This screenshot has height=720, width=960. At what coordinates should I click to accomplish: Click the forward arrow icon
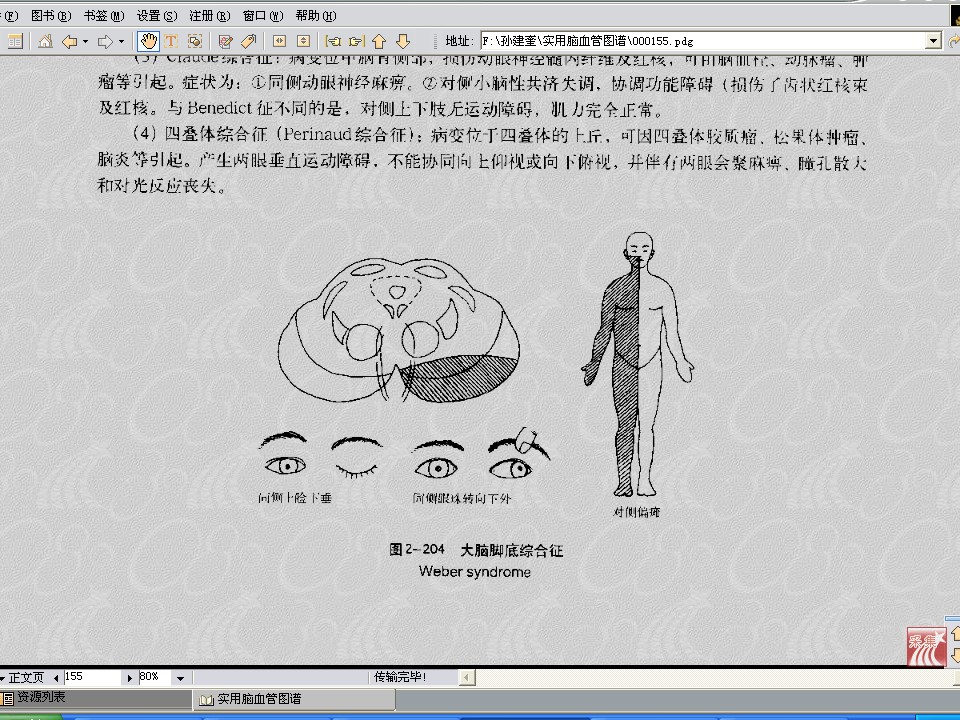(x=104, y=41)
